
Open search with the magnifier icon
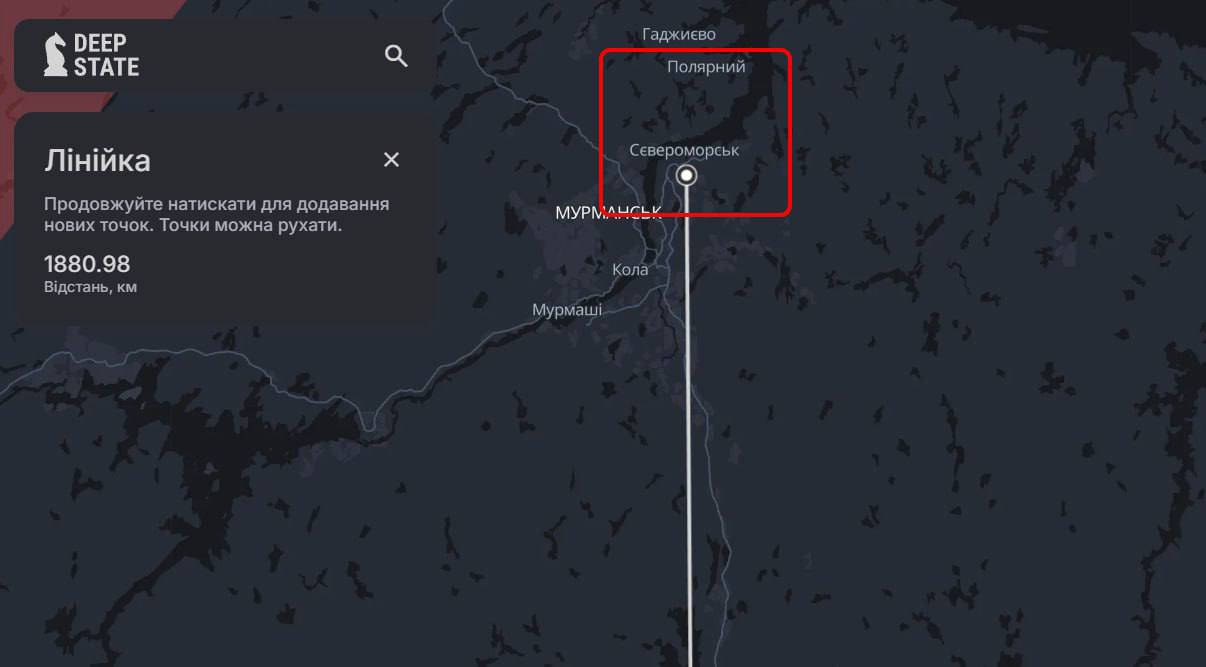click(x=396, y=56)
